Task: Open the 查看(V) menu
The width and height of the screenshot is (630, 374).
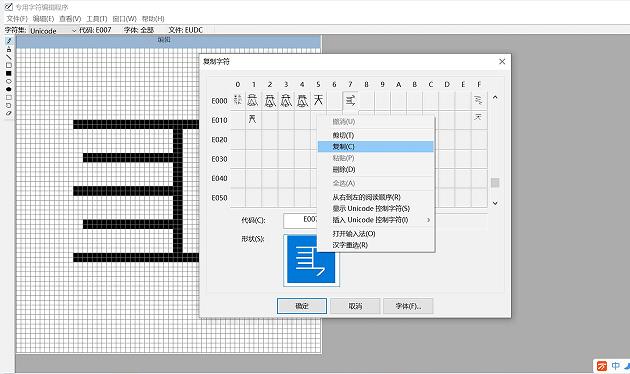Action: click(x=70, y=19)
